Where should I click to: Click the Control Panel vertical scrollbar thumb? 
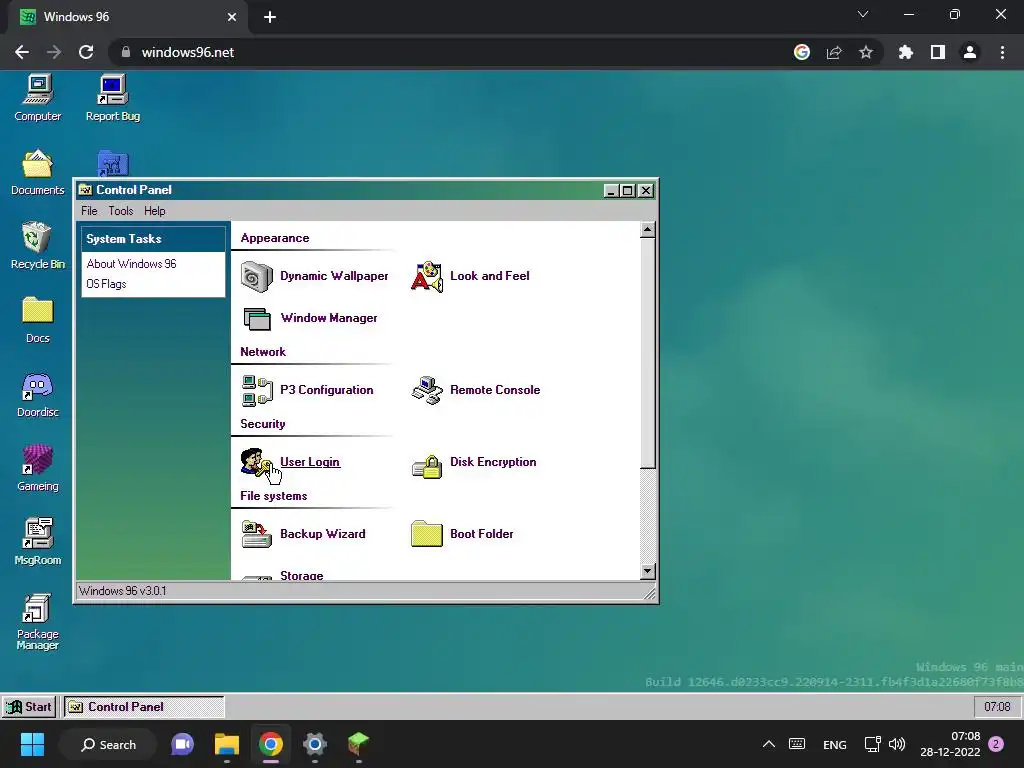(647, 353)
